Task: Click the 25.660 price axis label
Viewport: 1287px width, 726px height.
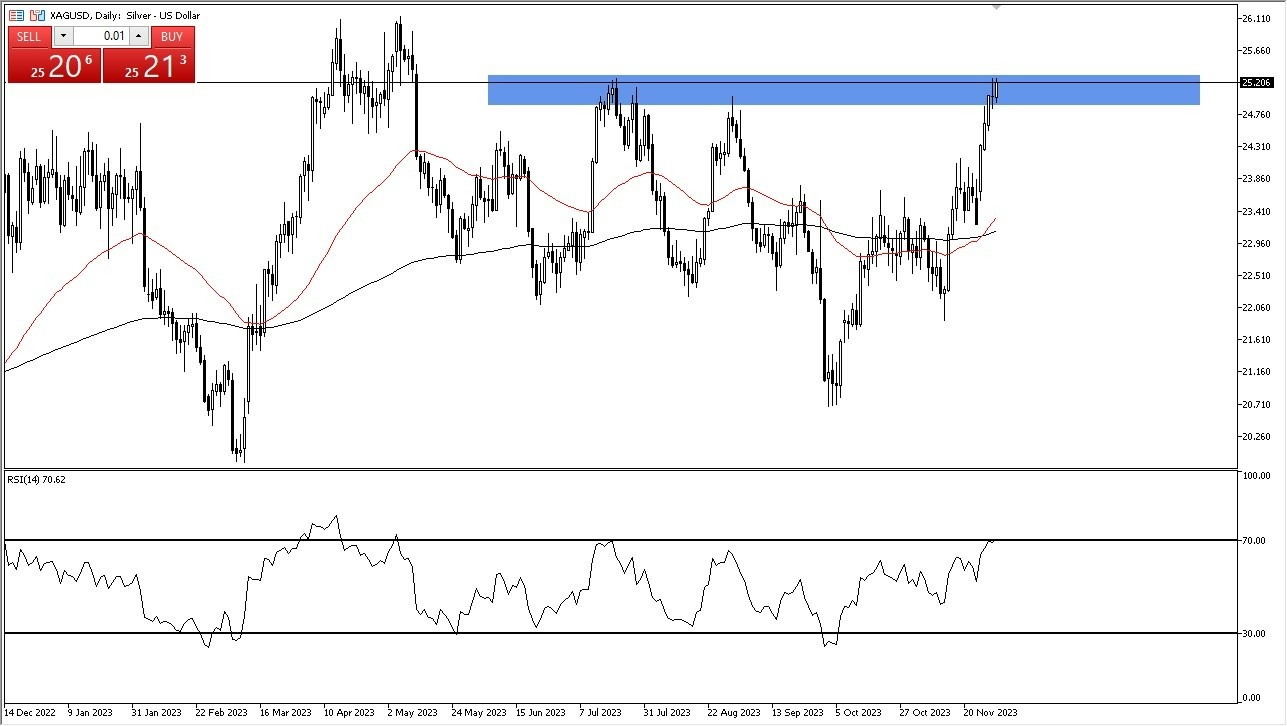Action: pyautogui.click(x=1255, y=51)
